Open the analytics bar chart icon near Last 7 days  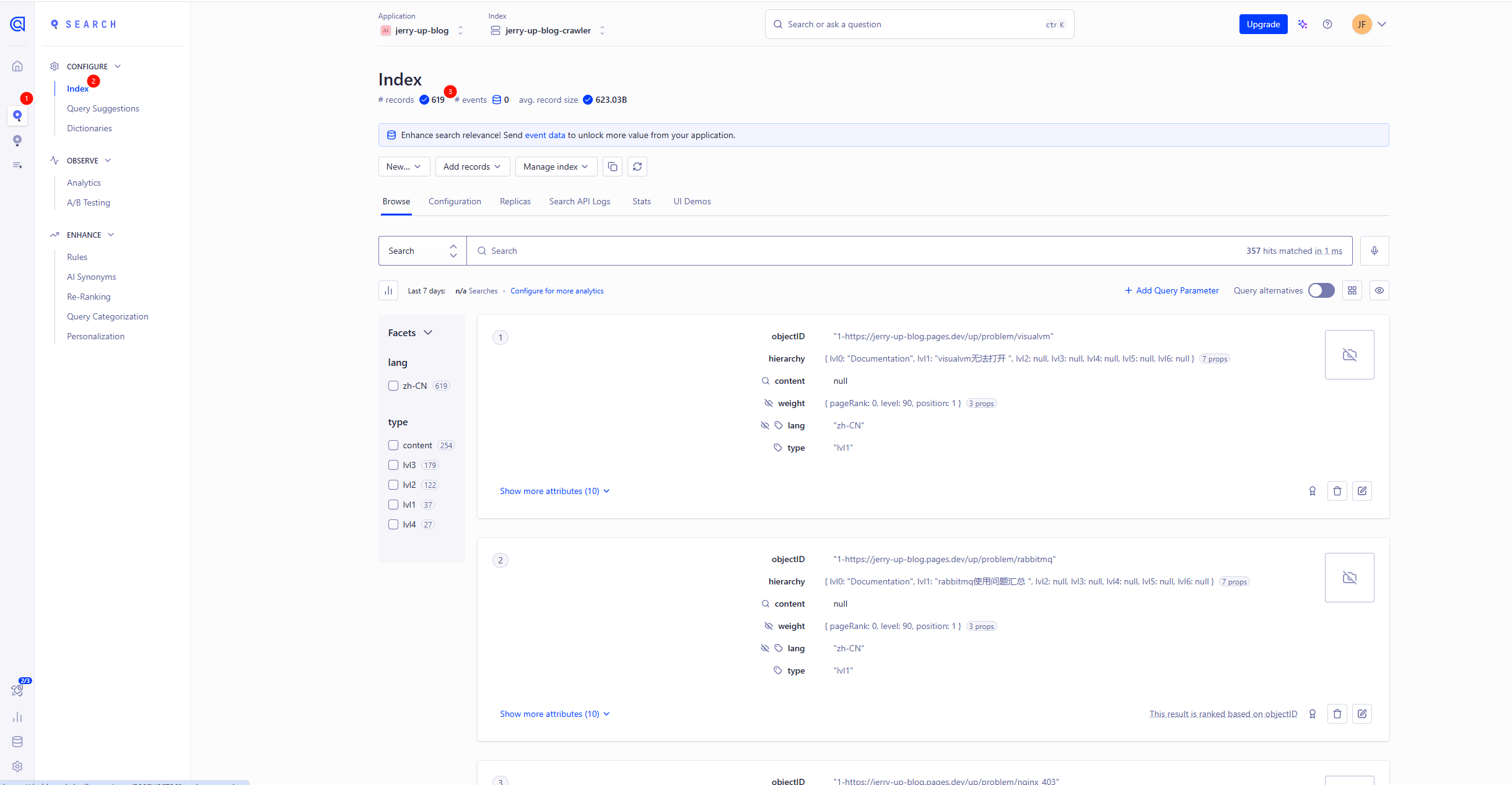coord(388,290)
